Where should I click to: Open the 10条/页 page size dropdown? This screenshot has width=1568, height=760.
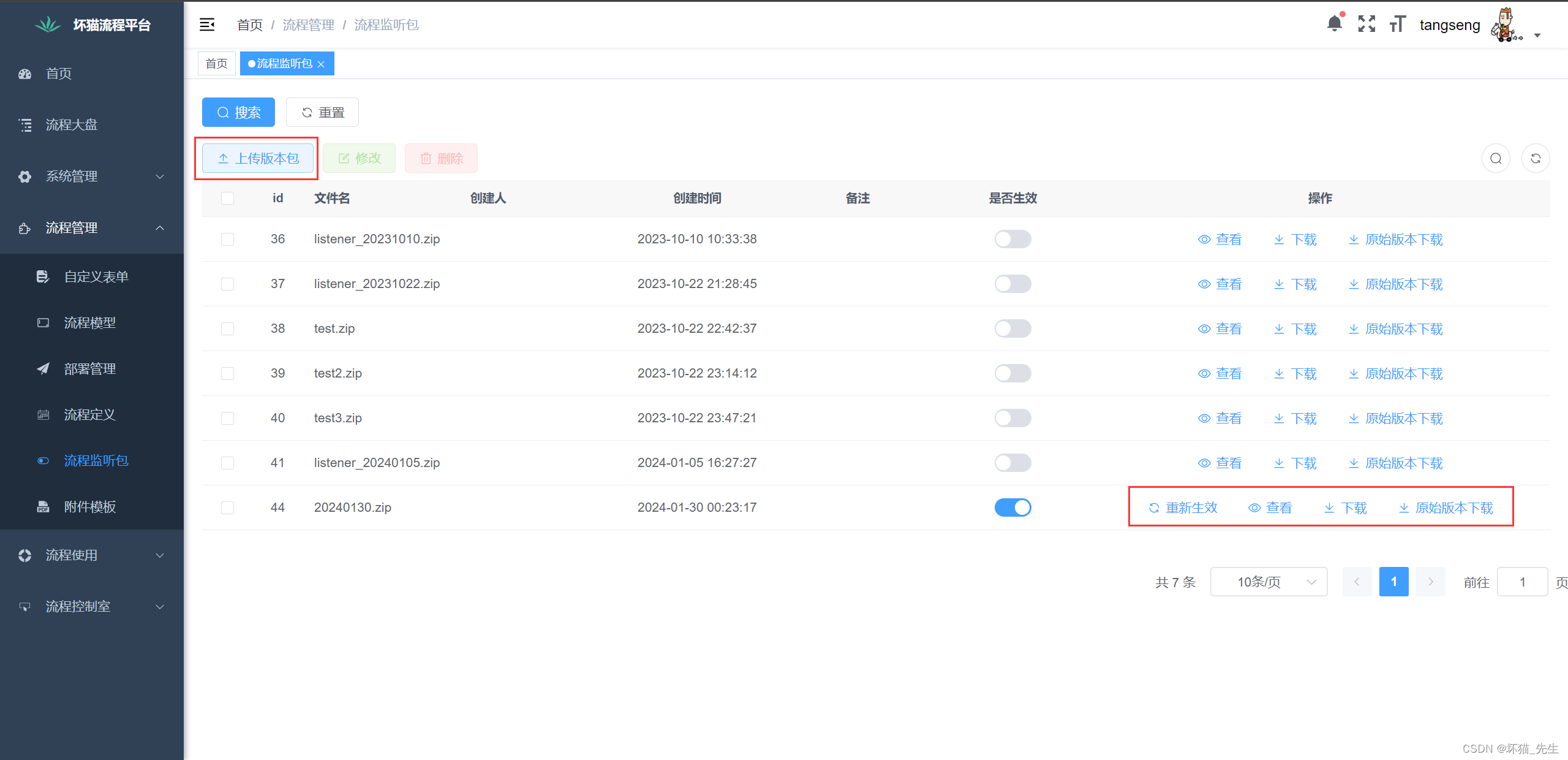pyautogui.click(x=1268, y=582)
